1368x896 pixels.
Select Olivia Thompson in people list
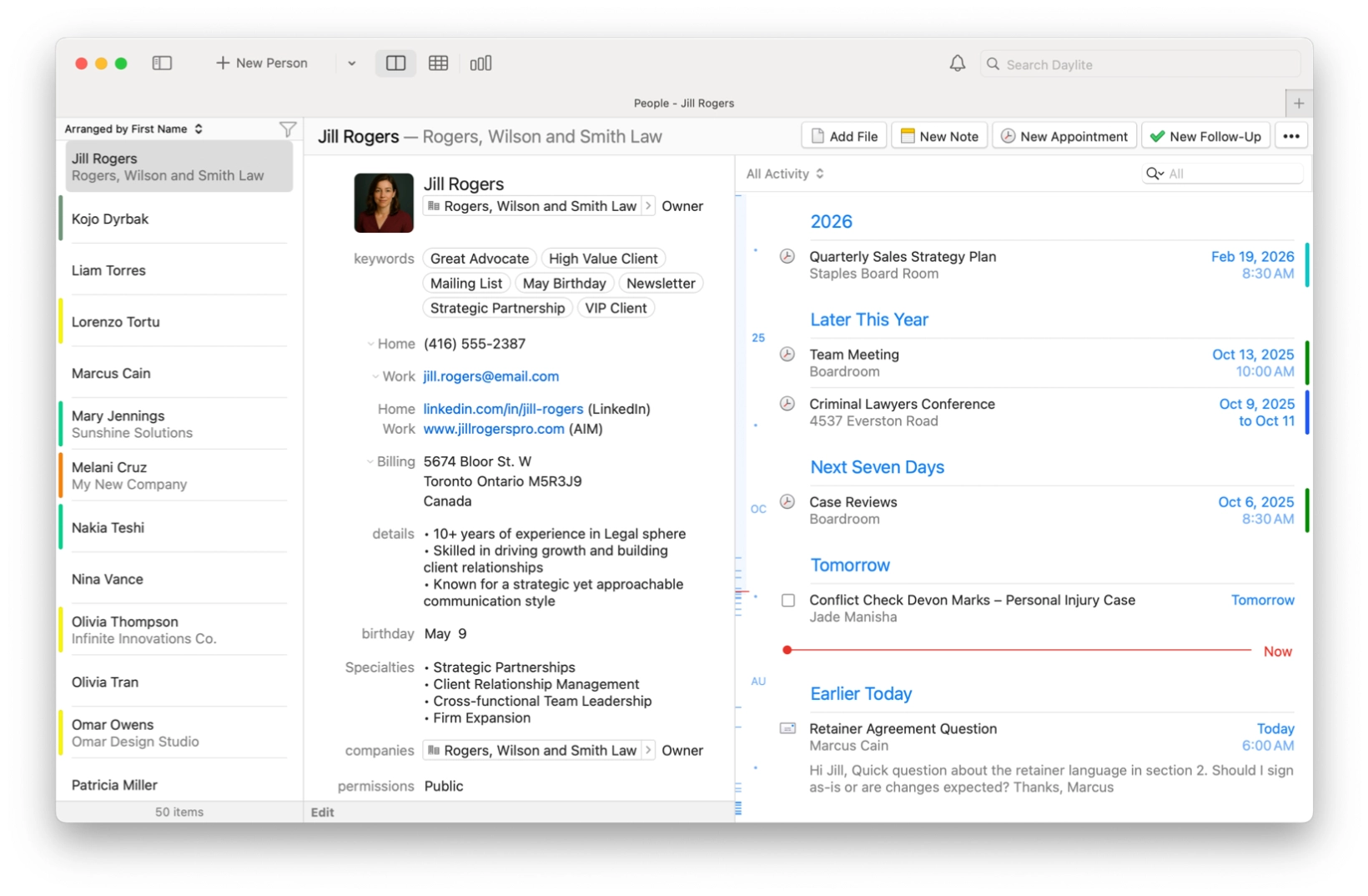click(x=179, y=630)
